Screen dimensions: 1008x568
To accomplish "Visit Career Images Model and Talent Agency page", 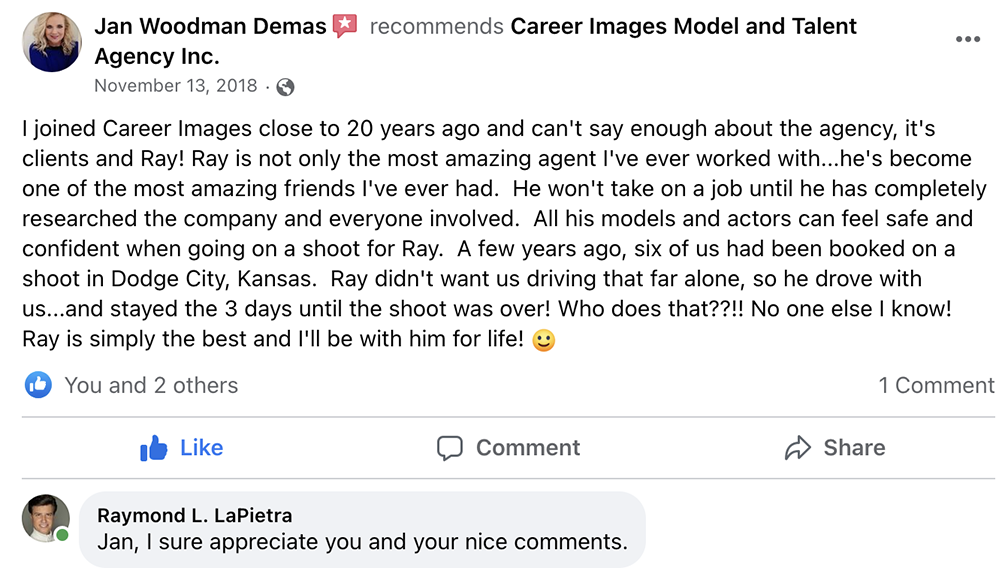I will point(683,27).
